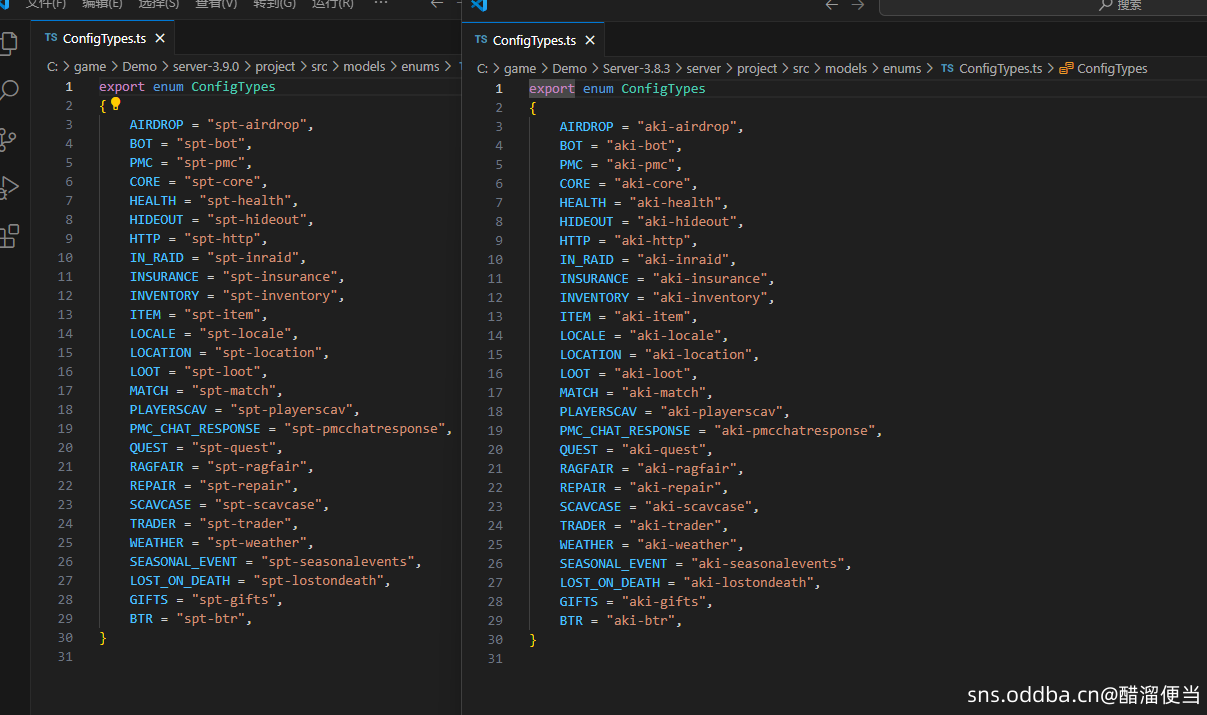Open the 文件(F) menu

click(x=46, y=4)
